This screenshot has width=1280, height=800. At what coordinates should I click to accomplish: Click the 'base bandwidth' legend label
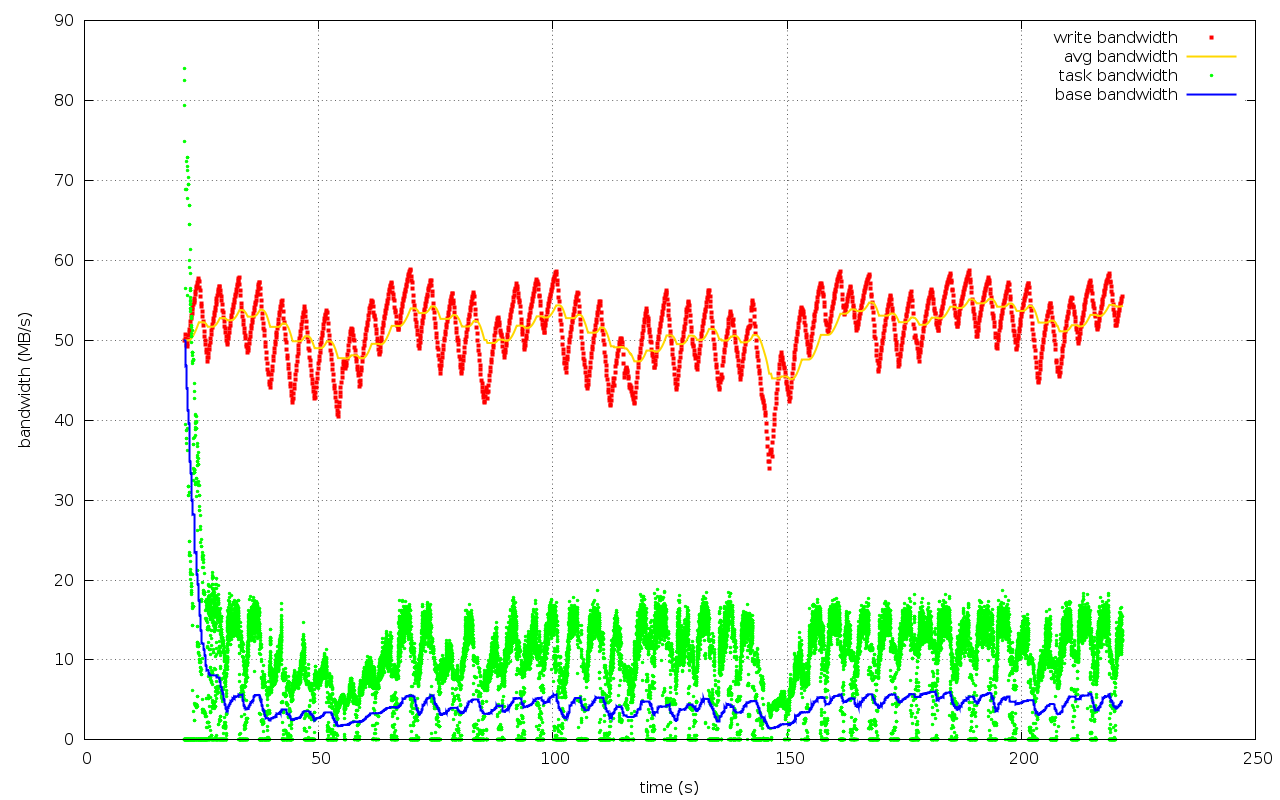tap(1116, 95)
